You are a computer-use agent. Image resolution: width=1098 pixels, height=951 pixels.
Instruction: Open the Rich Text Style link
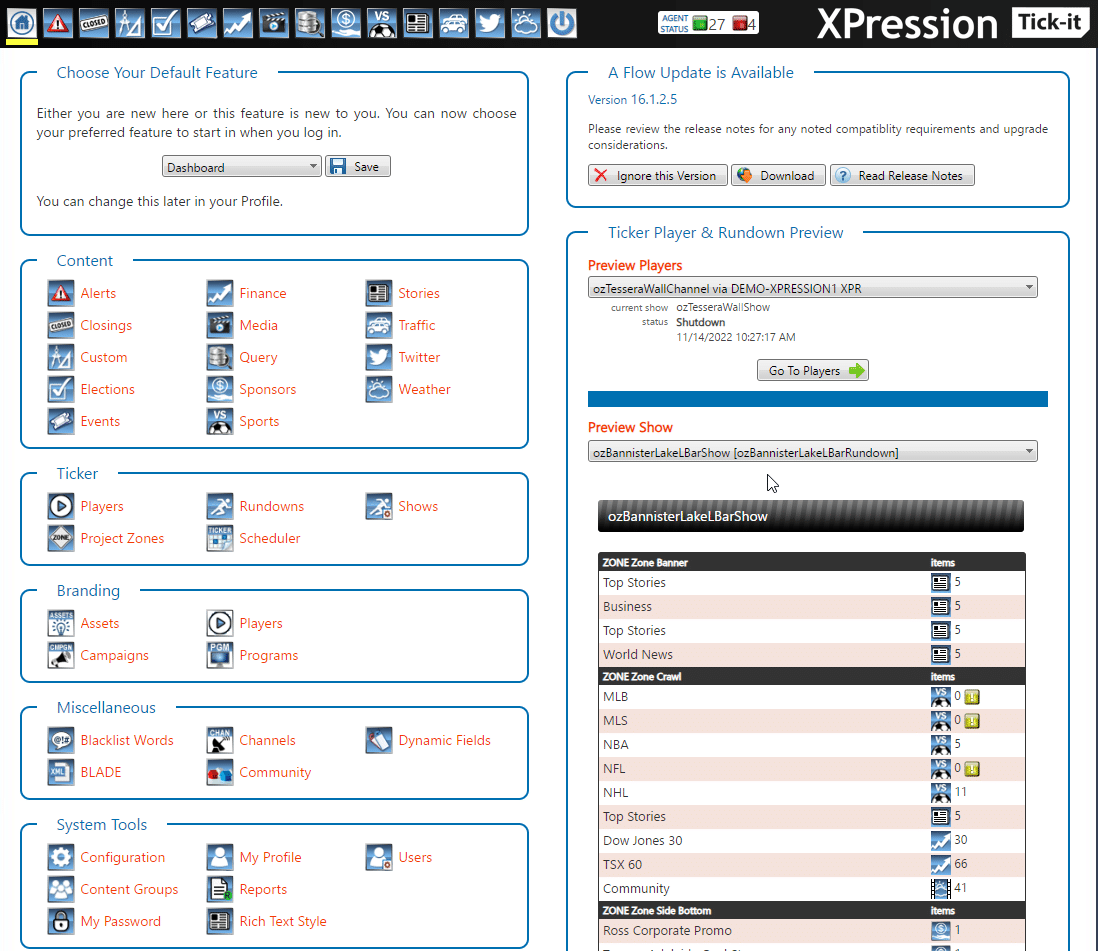[x=283, y=922]
